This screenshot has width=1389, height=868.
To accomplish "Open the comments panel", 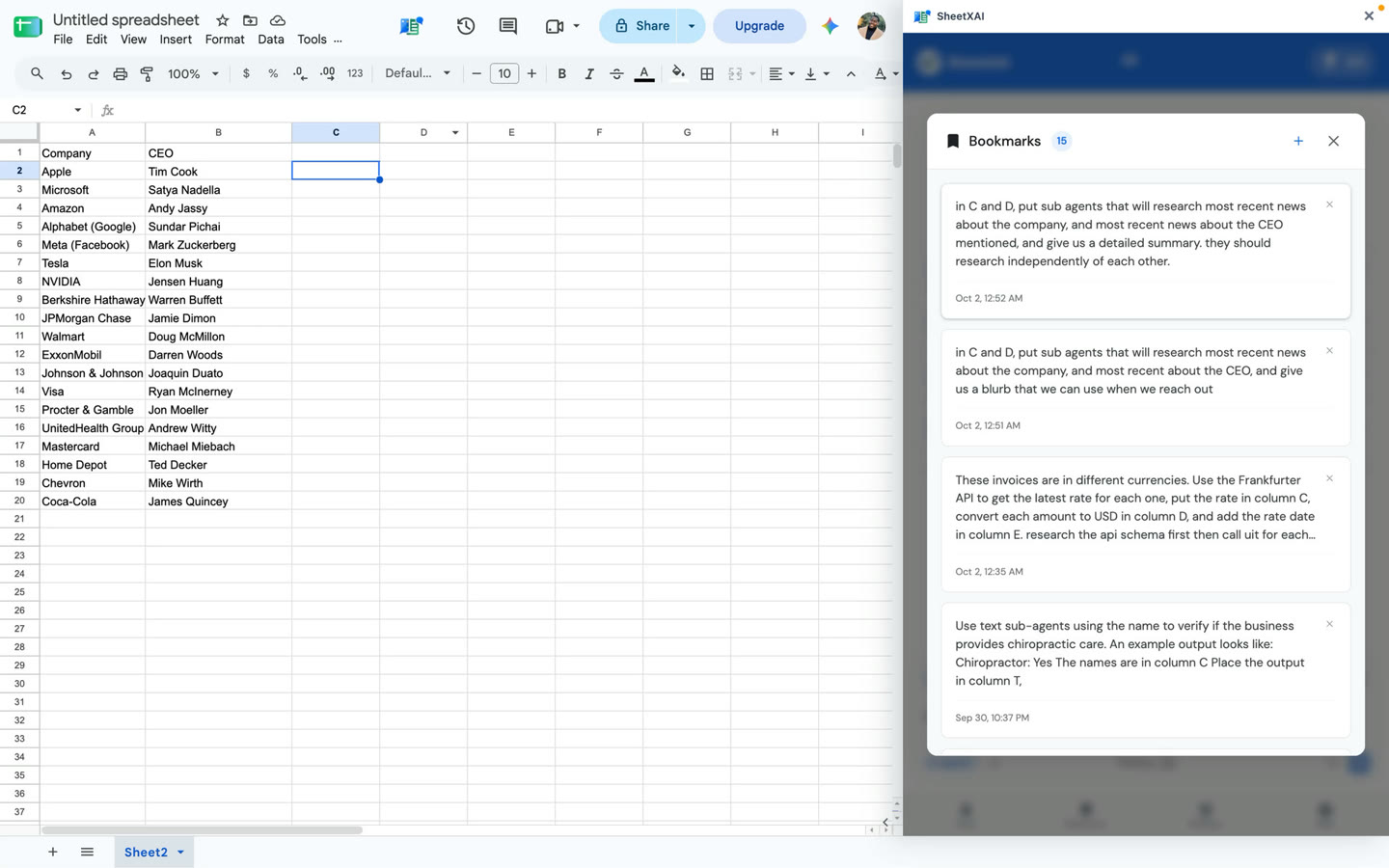I will point(508,26).
